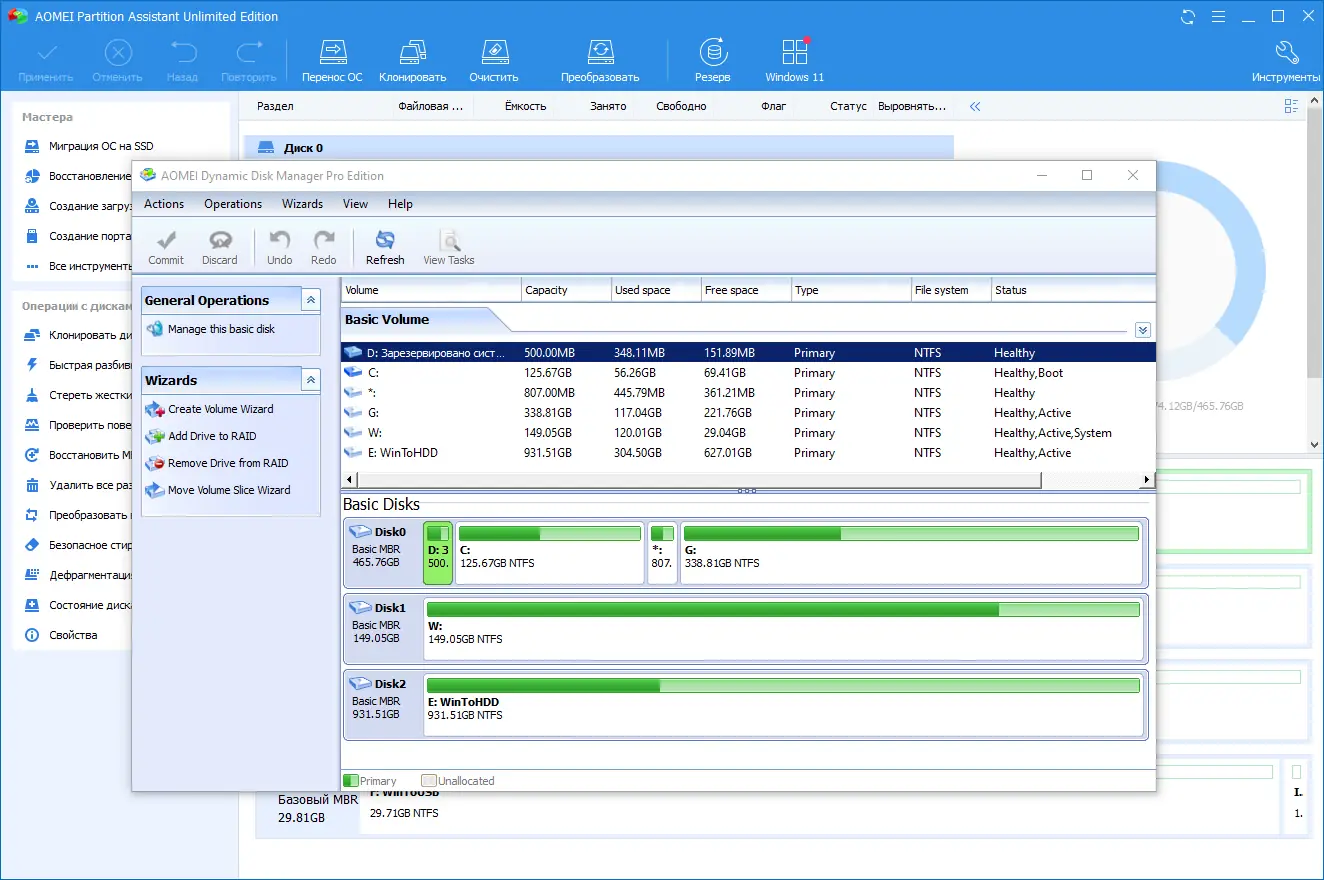Open the Actions menu

(x=164, y=204)
